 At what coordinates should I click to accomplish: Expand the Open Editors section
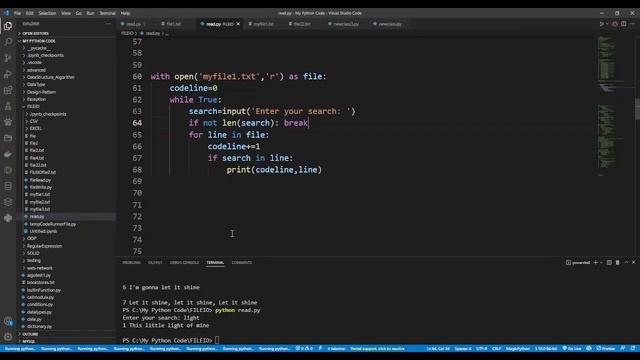coord(66,33)
